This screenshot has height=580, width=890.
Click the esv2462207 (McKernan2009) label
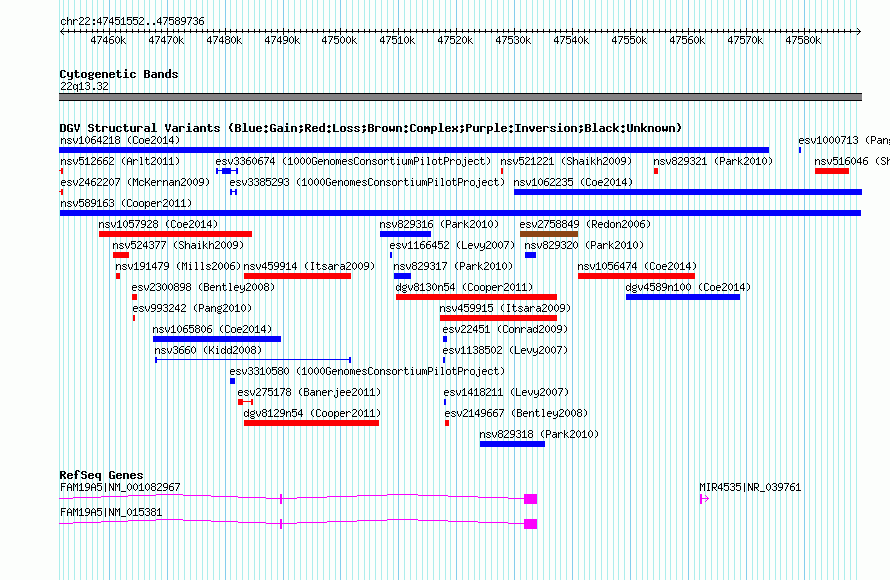pyautogui.click(x=135, y=182)
